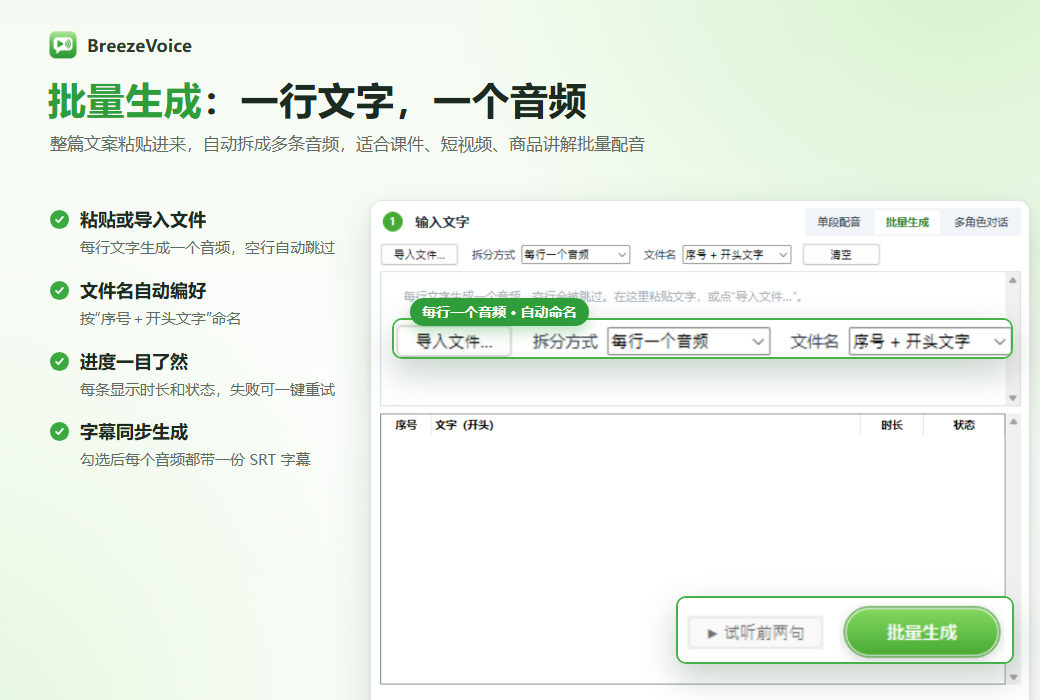This screenshot has height=700, width=1040.
Task: Click the text area scrollbar up arrow
Action: coord(1013,280)
